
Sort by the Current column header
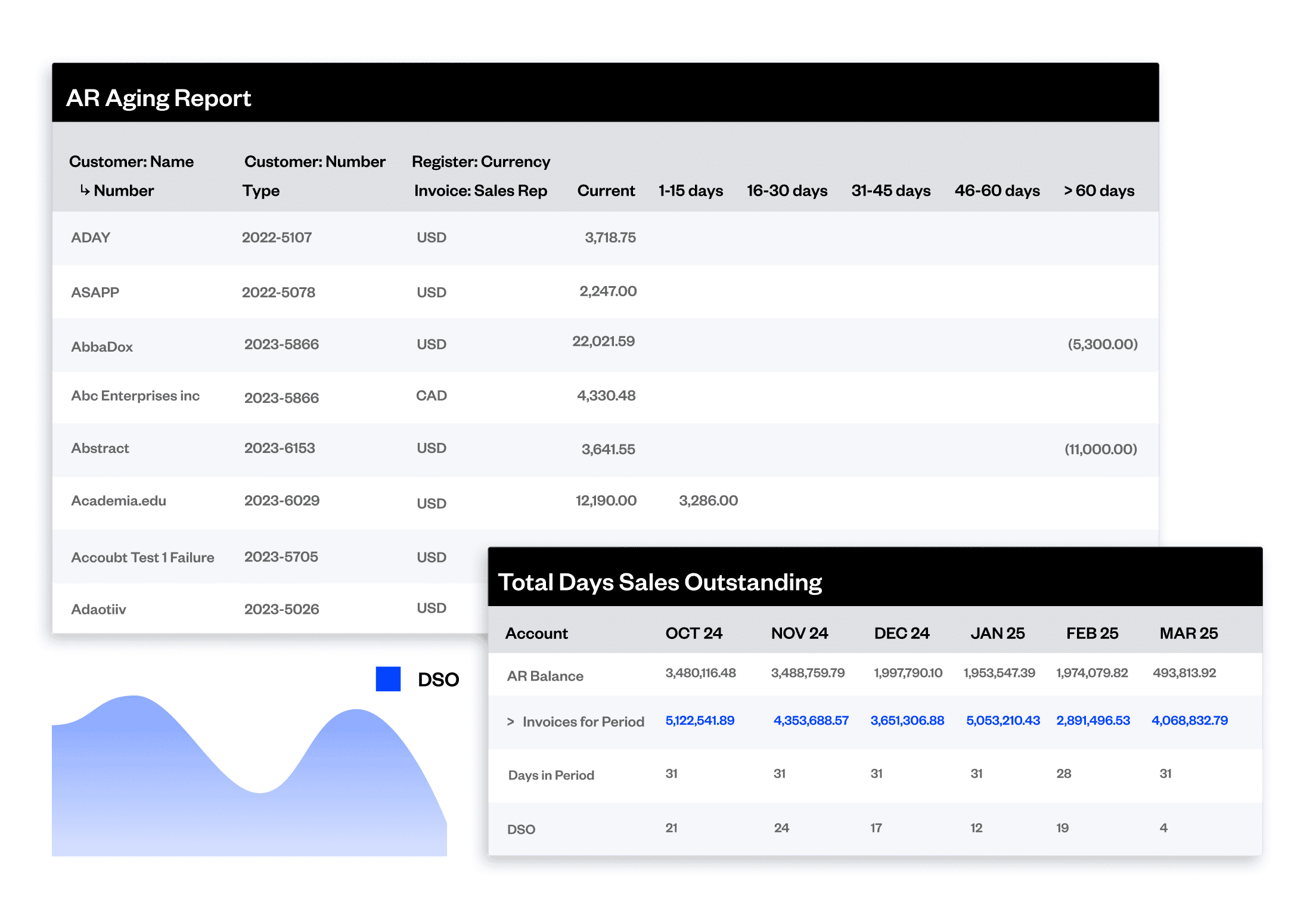606,191
